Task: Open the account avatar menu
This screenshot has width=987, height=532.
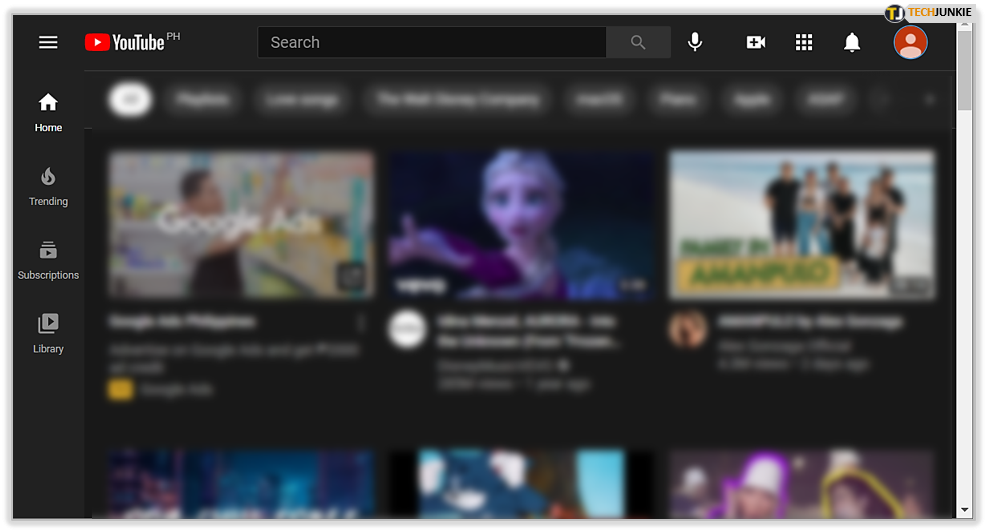Action: [x=910, y=42]
